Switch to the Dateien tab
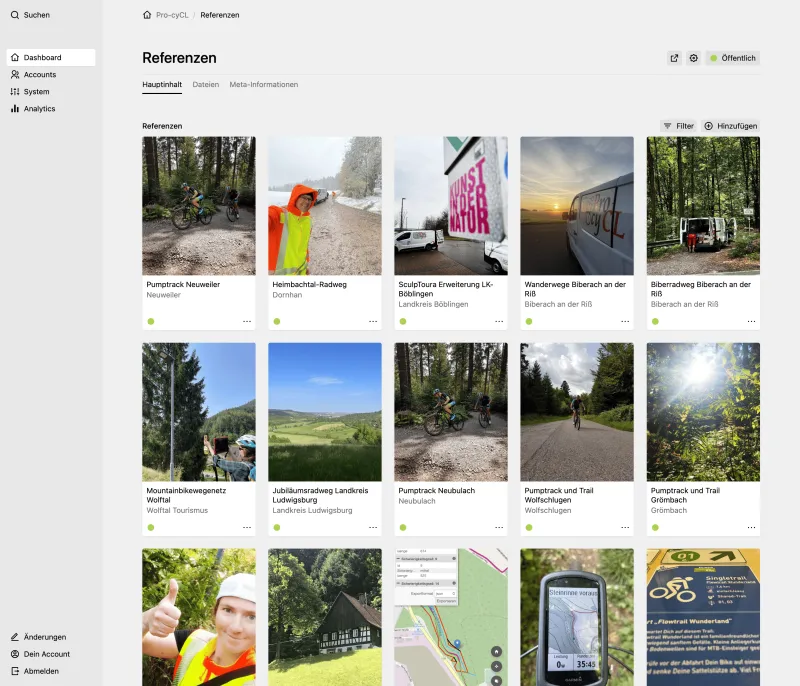 [205, 85]
